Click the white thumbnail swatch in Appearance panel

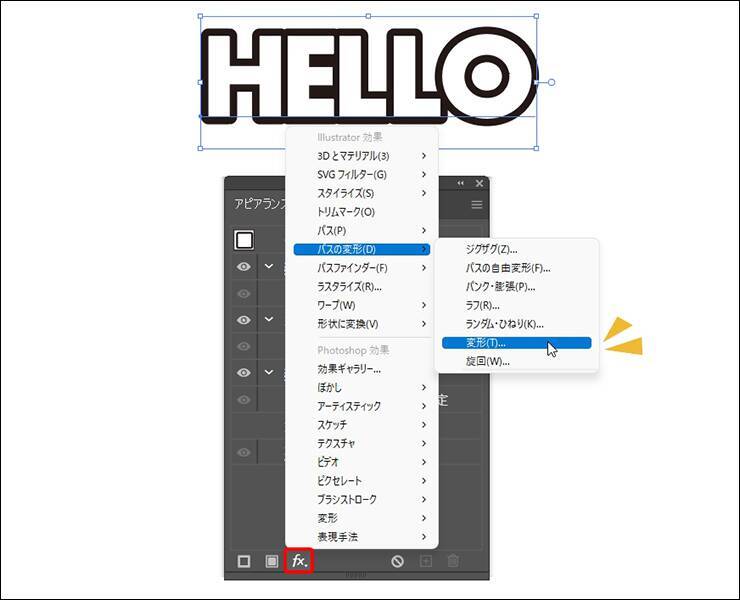tap(244, 240)
